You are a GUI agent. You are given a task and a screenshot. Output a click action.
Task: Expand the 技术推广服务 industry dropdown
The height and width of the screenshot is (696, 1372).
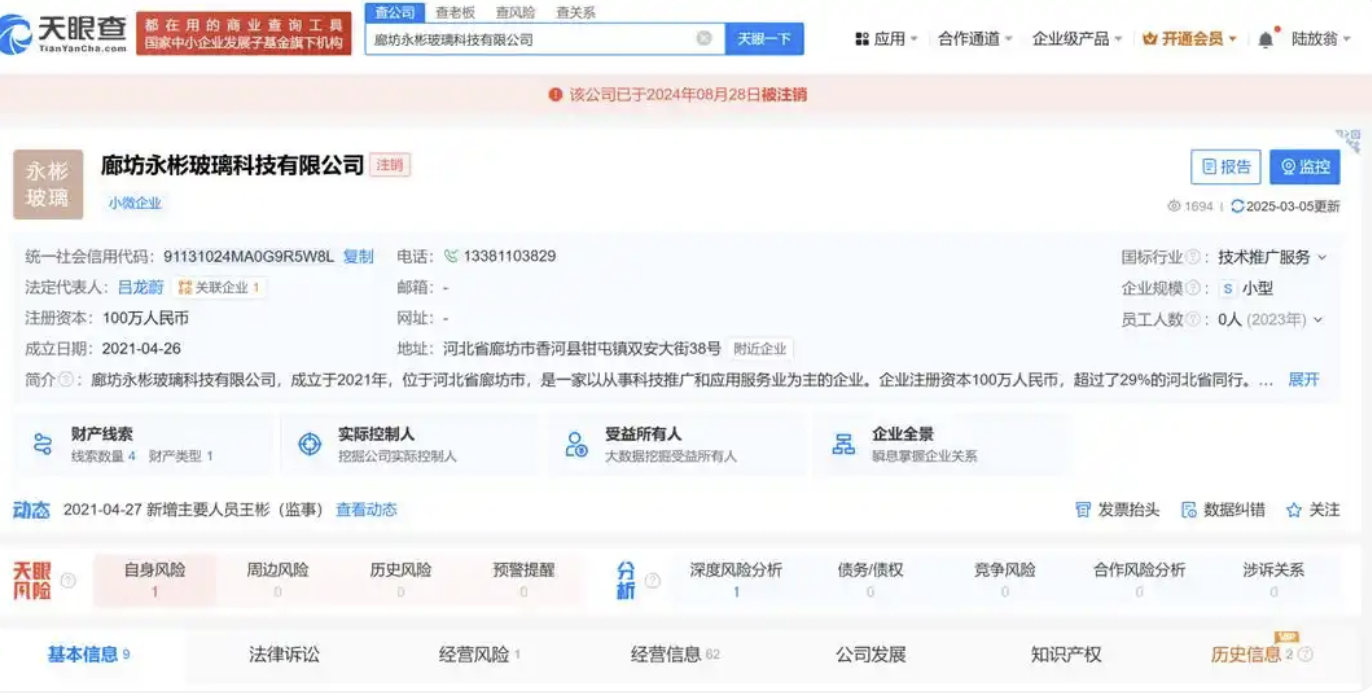coord(1322,257)
